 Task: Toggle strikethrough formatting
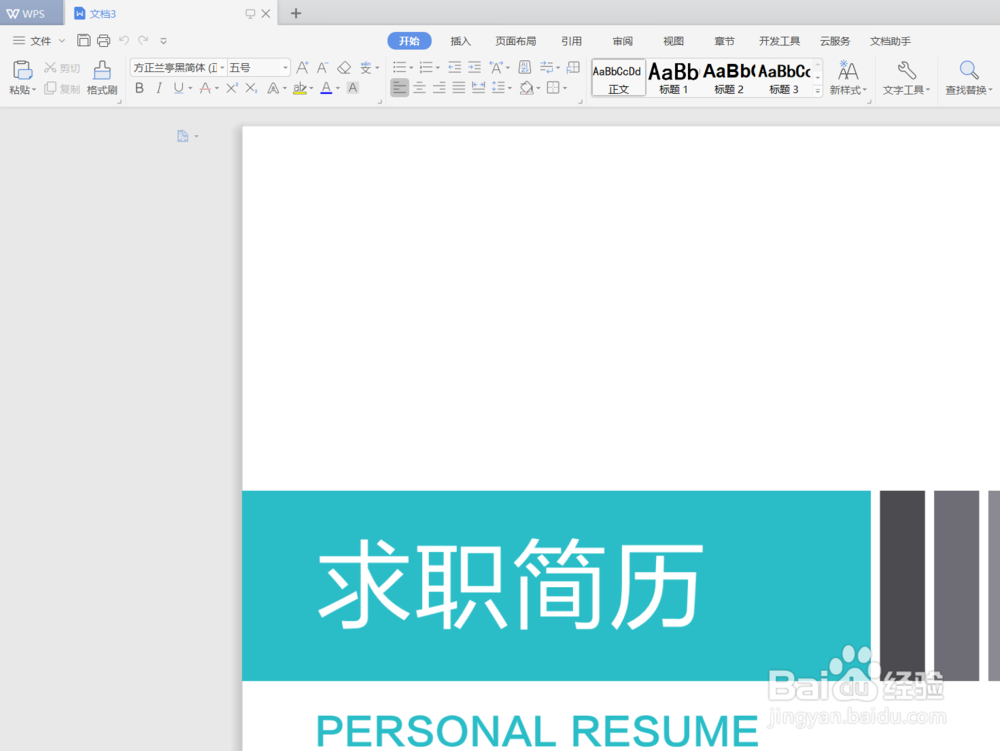[x=205, y=88]
